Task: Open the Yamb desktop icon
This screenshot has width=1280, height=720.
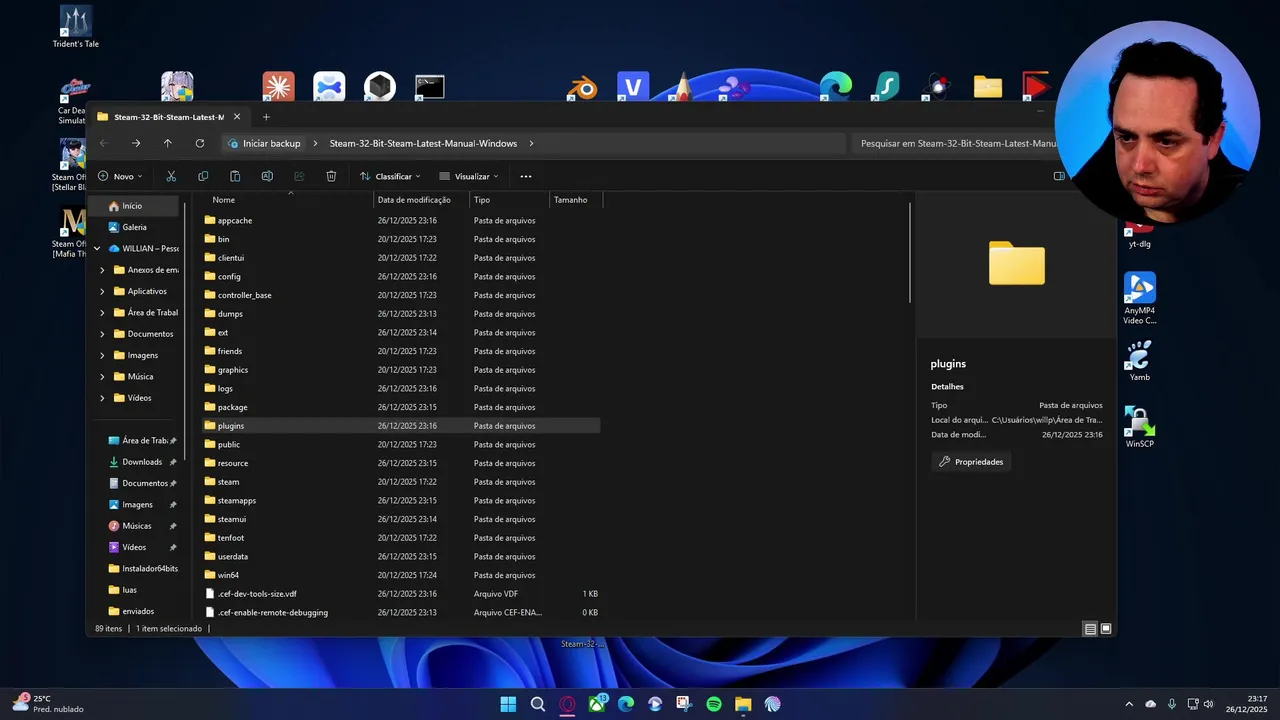Action: [x=1140, y=361]
